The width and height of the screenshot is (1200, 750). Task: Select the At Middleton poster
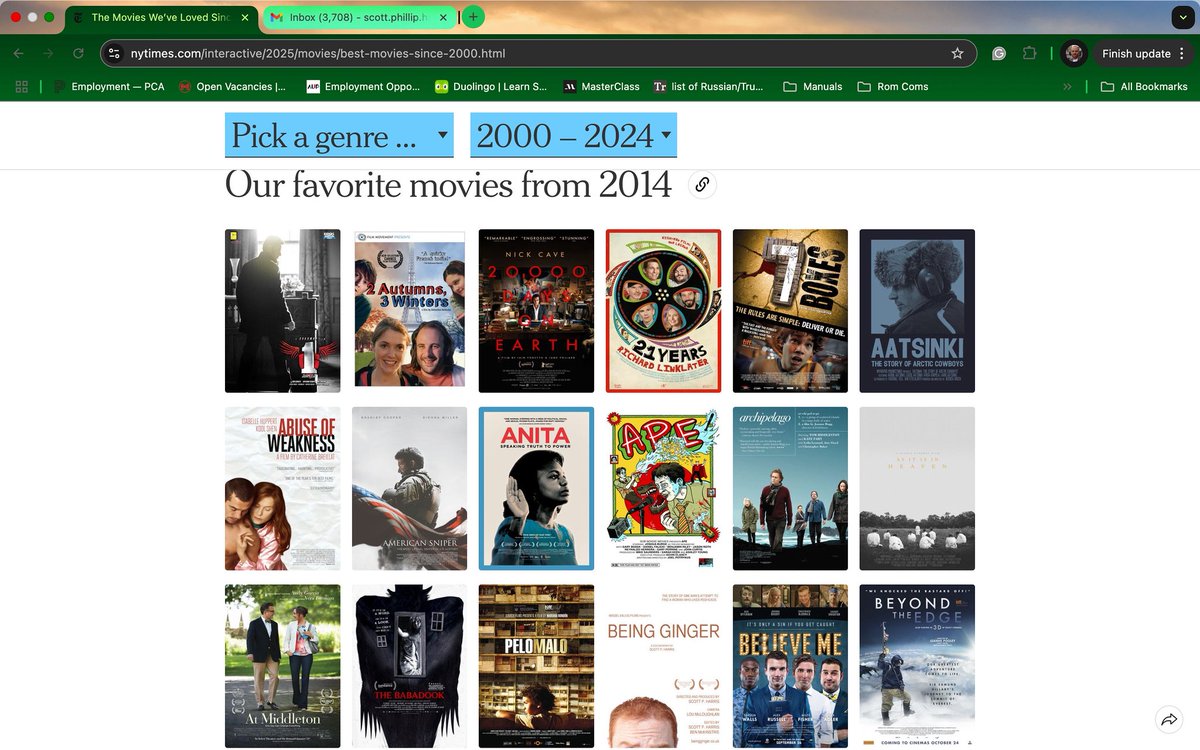[282, 666]
